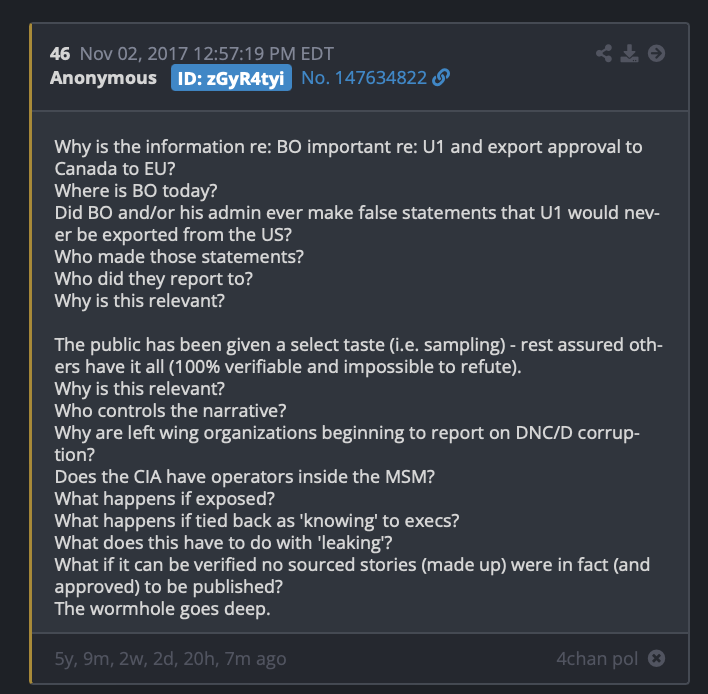The width and height of the screenshot is (708, 694).
Task: Click the line "Who made those statements?"
Action: [x=179, y=257]
